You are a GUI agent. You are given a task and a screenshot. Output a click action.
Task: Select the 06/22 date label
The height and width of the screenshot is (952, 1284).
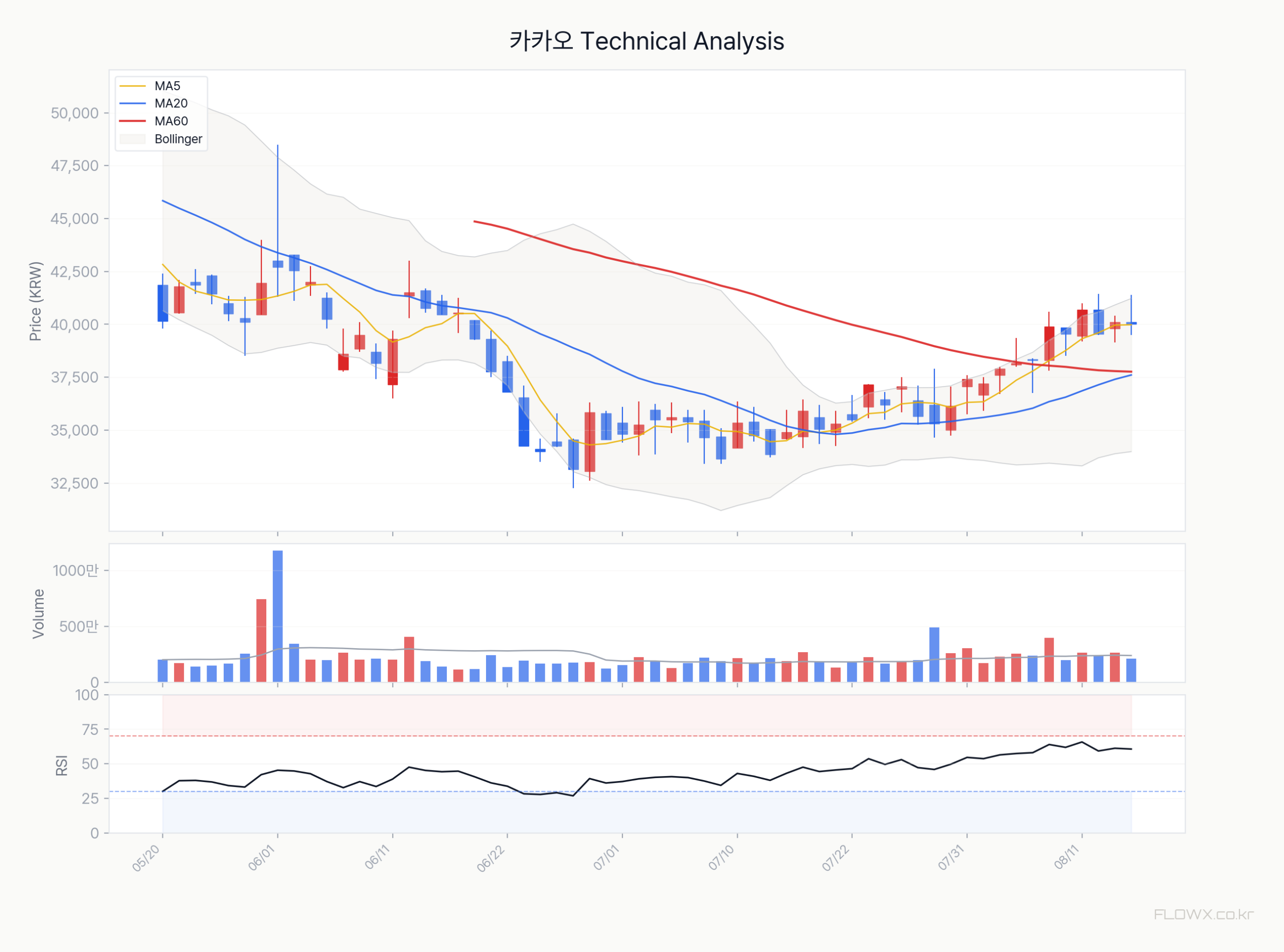(x=491, y=858)
